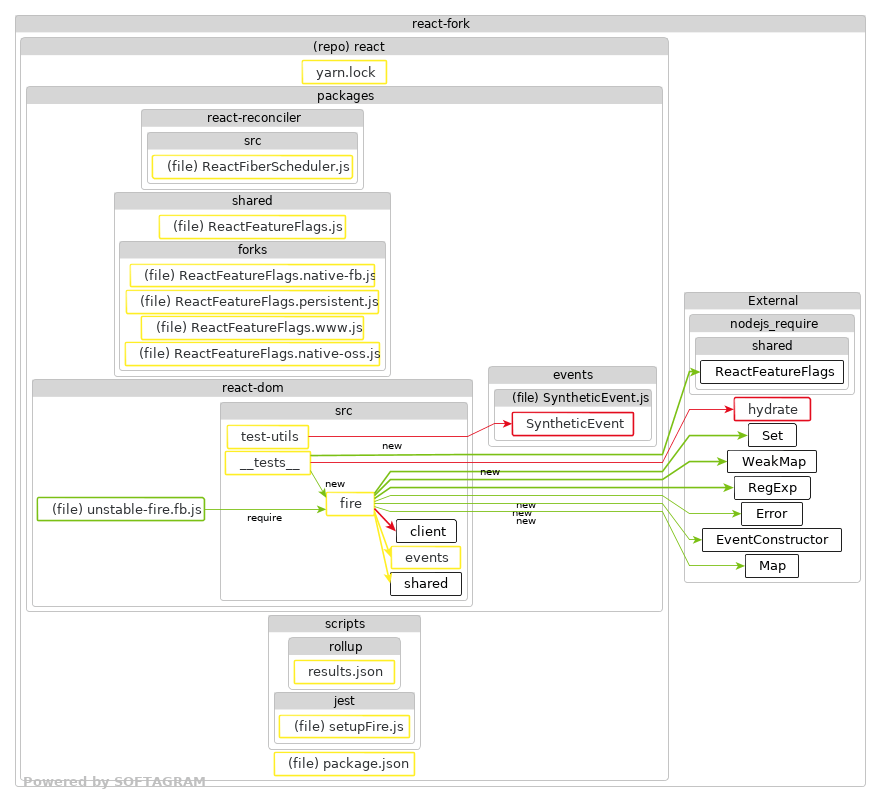Image resolution: width=880 pixels, height=802 pixels.
Task: Click the WeakMap external dependency node
Action: pos(772,461)
